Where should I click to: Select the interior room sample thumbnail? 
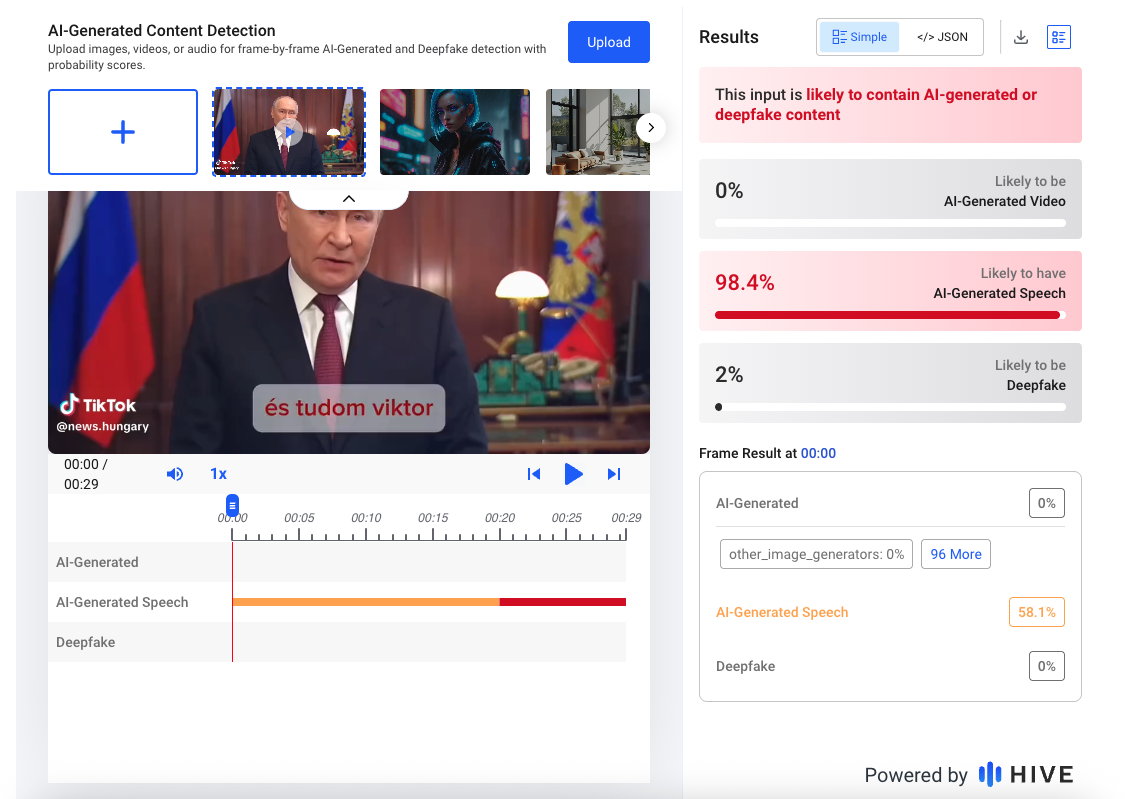pos(590,132)
